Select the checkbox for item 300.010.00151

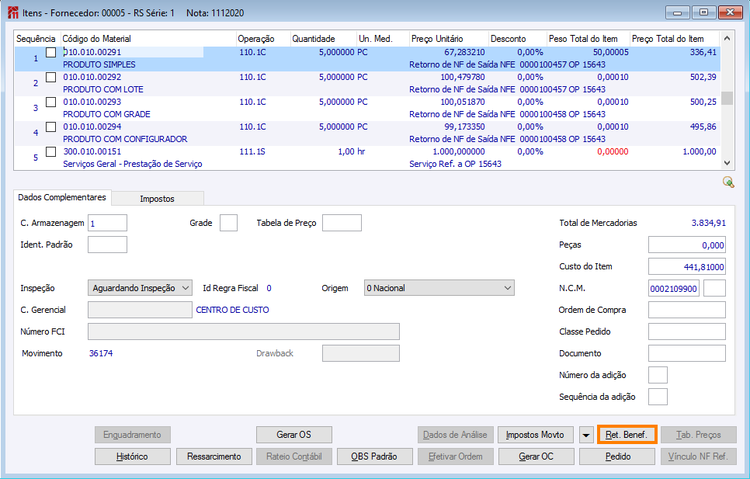click(51, 152)
